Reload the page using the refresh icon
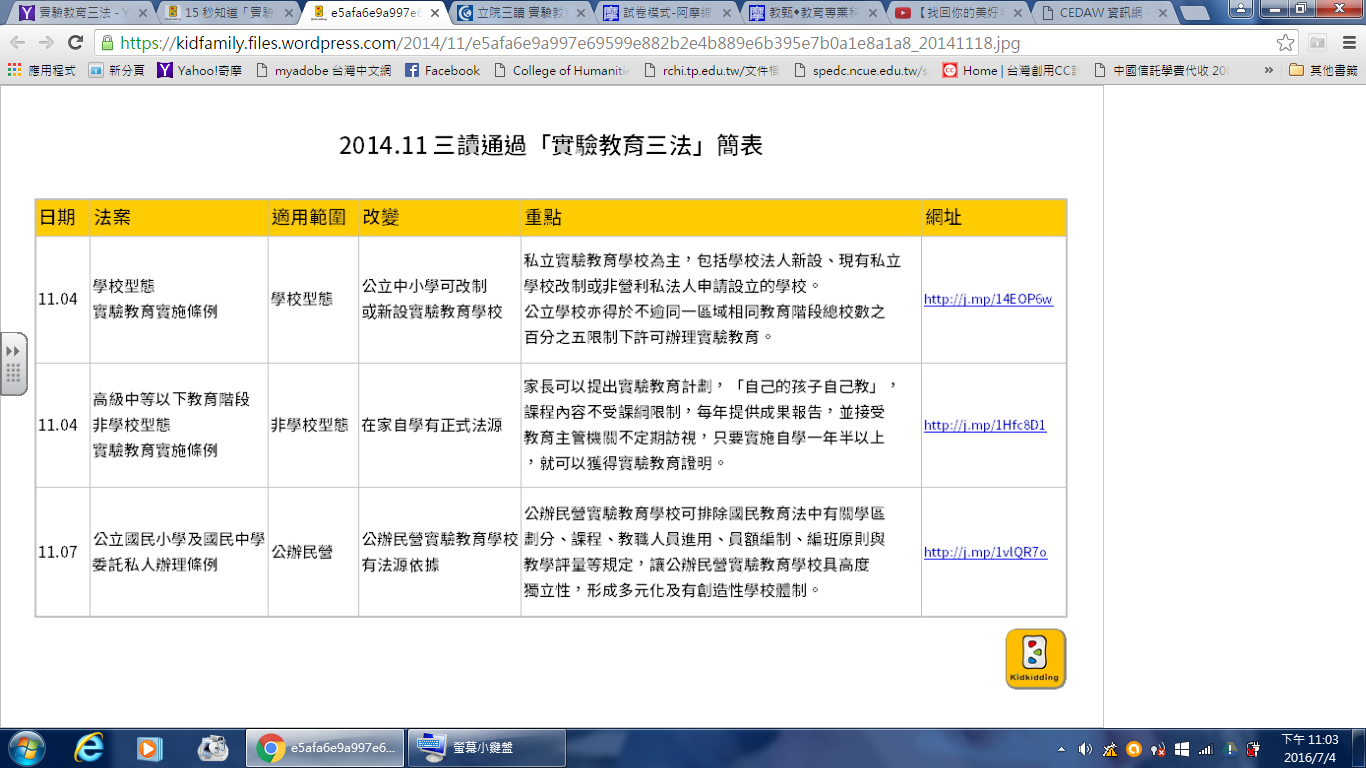This screenshot has height=768, width=1366. (75, 45)
